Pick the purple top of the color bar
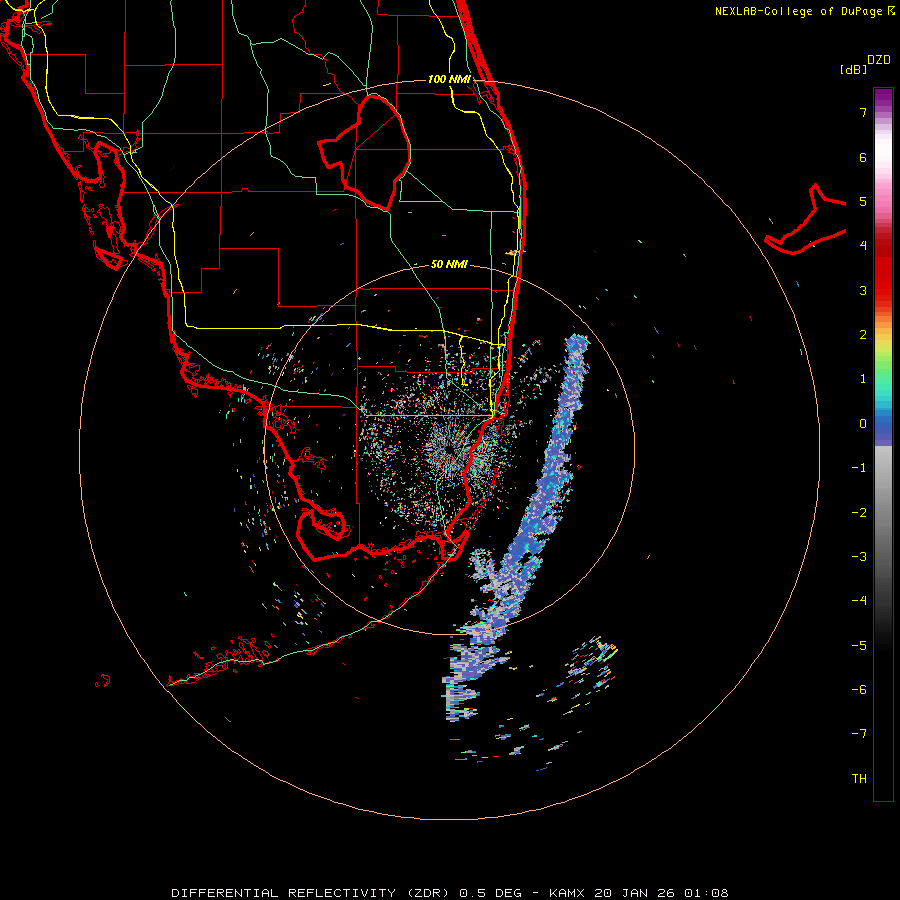This screenshot has width=900, height=900. 883,98
